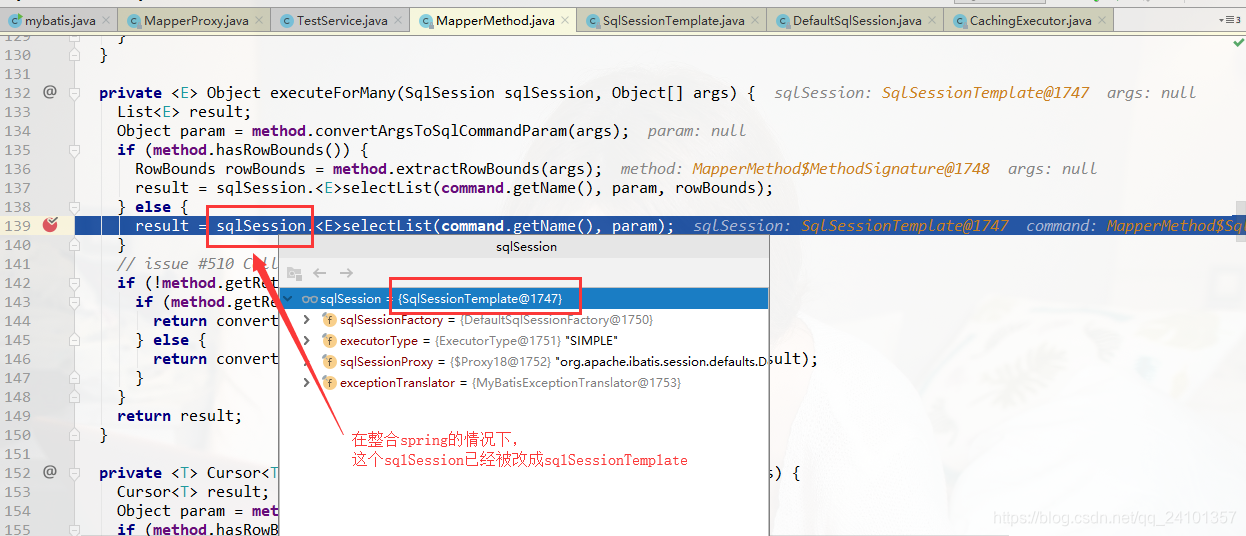Collapse the sqlSession root node
The height and width of the screenshot is (536, 1246).
[x=289, y=299]
